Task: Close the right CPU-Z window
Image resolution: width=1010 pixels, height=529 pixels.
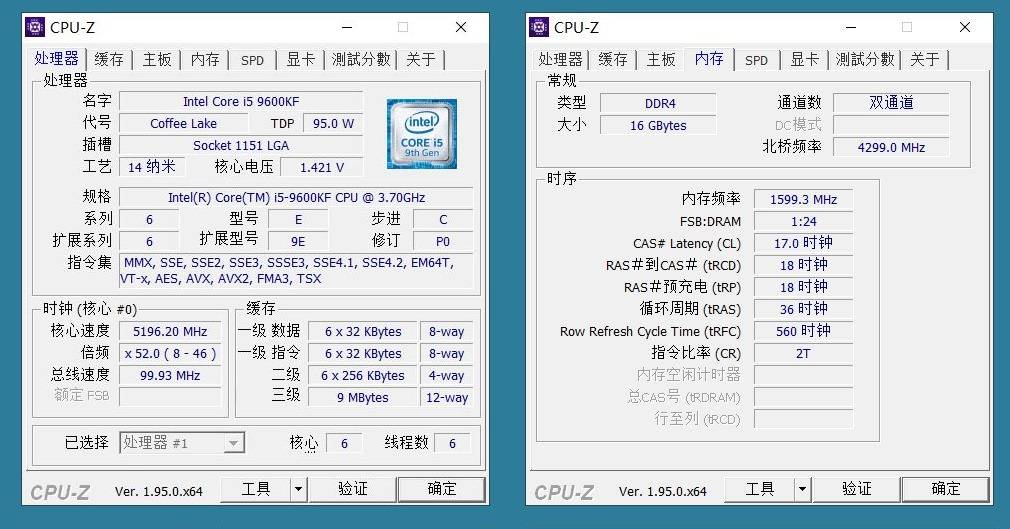Action: point(965,27)
